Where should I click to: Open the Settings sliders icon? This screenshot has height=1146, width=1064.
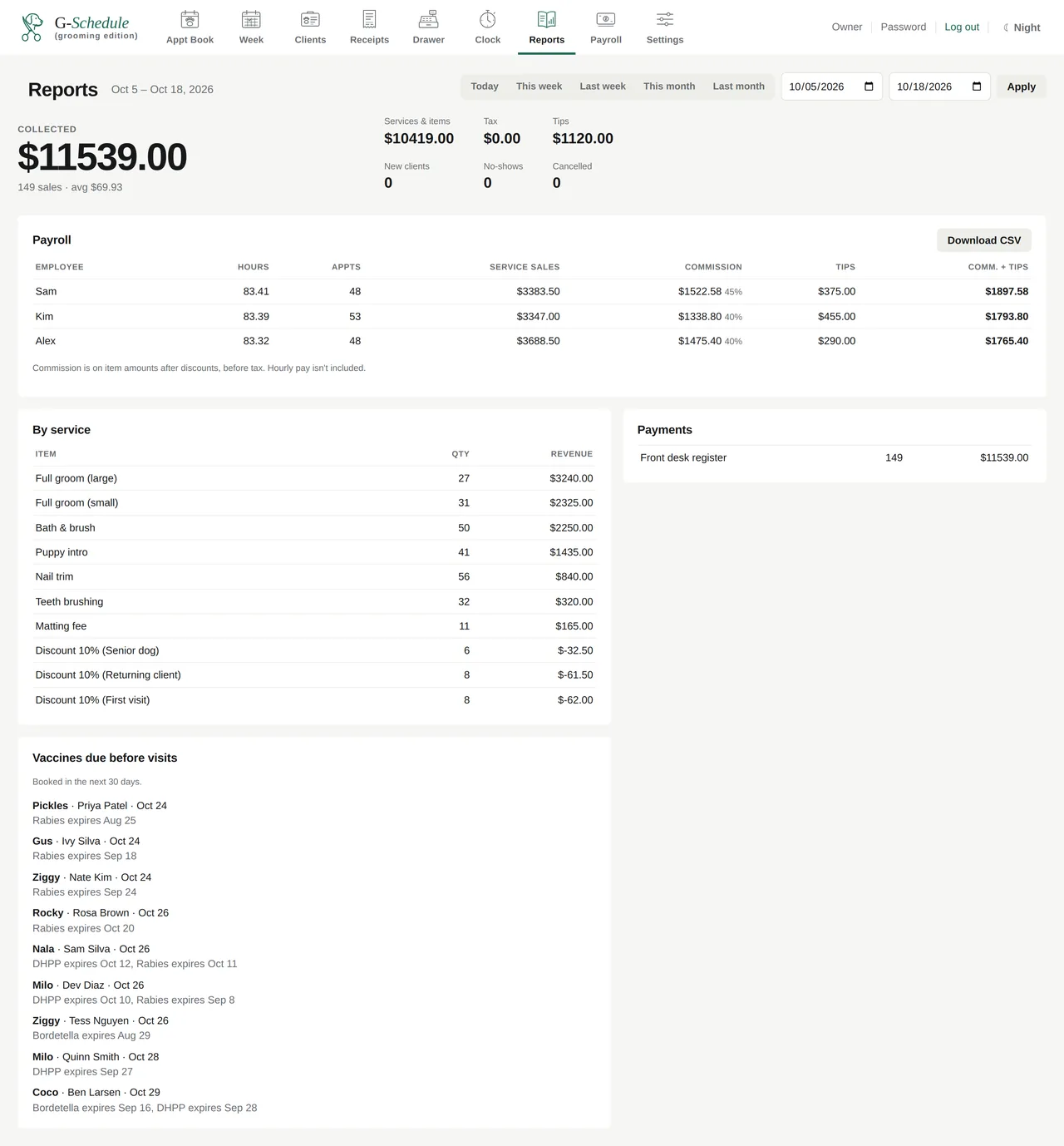[x=665, y=19]
